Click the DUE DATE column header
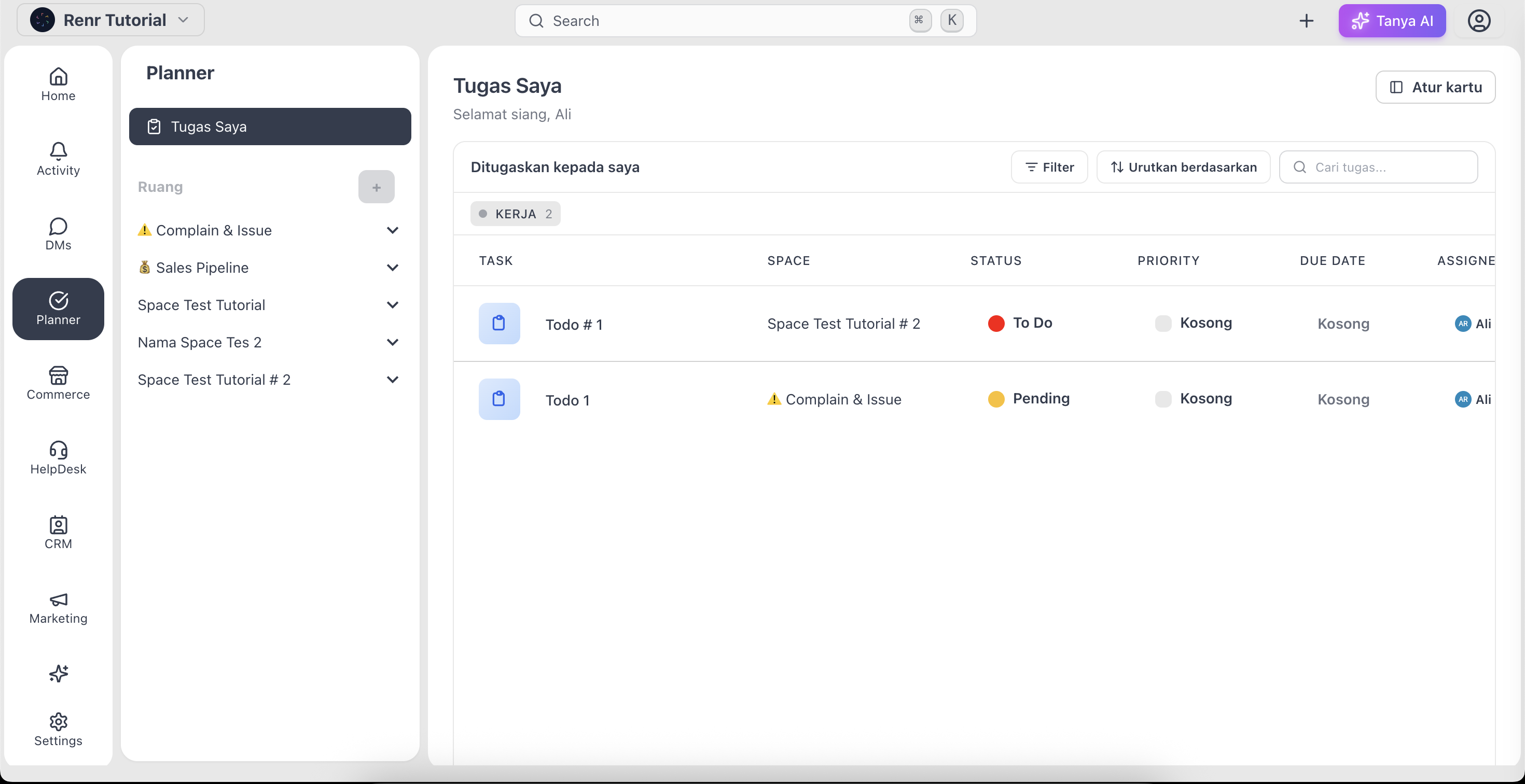 tap(1332, 260)
